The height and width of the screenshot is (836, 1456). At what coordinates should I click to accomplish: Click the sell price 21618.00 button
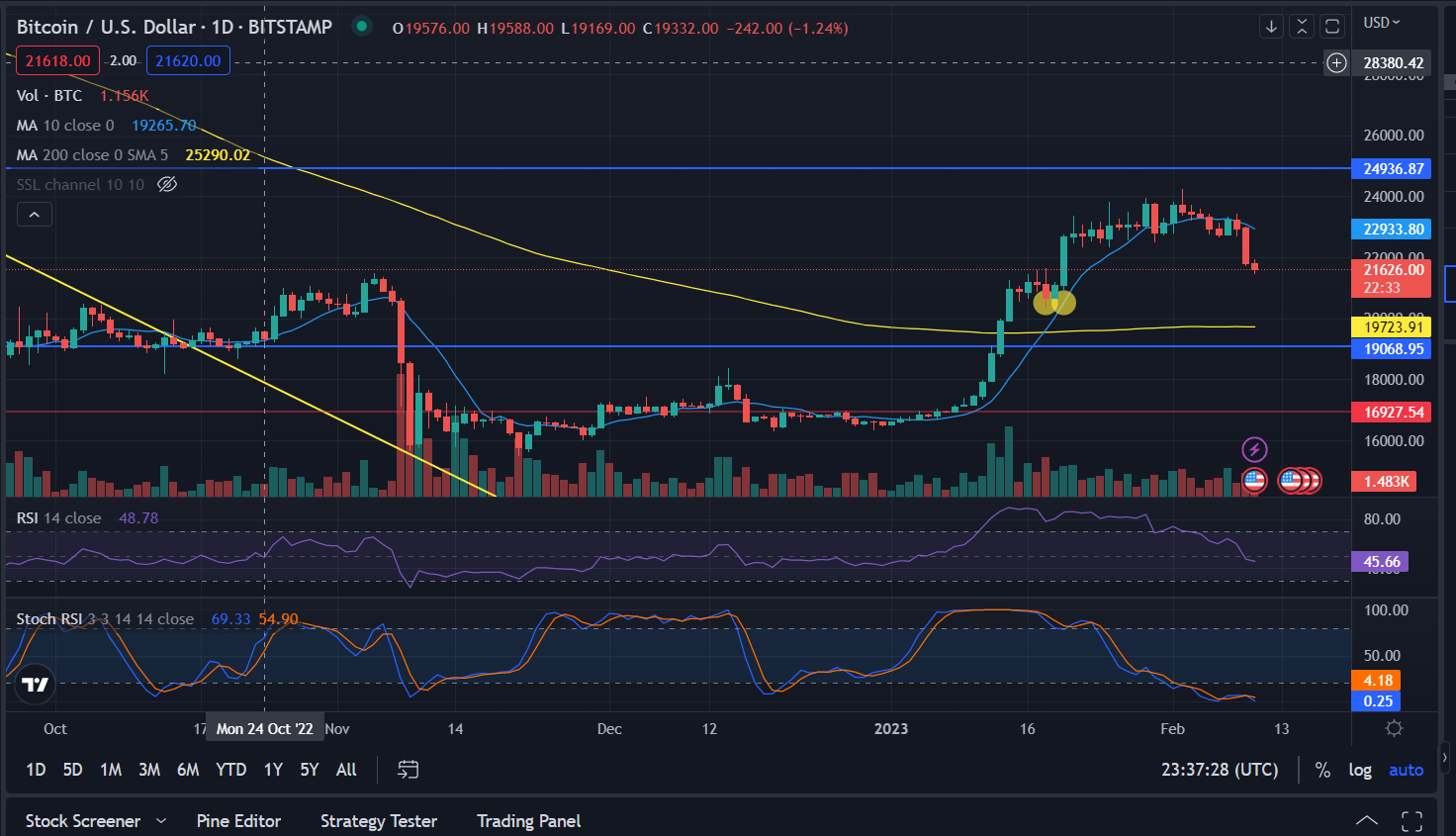[58, 60]
